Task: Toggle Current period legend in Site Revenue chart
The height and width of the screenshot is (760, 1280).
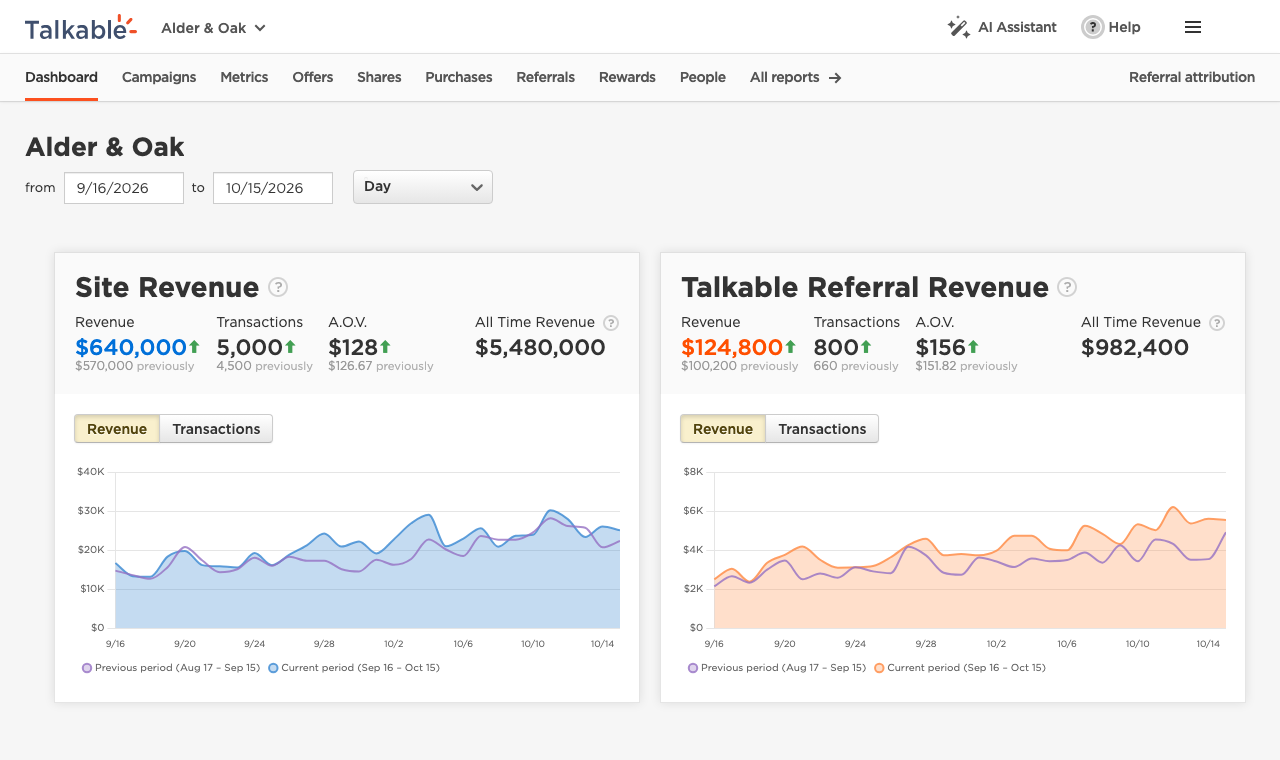Action: coord(354,668)
